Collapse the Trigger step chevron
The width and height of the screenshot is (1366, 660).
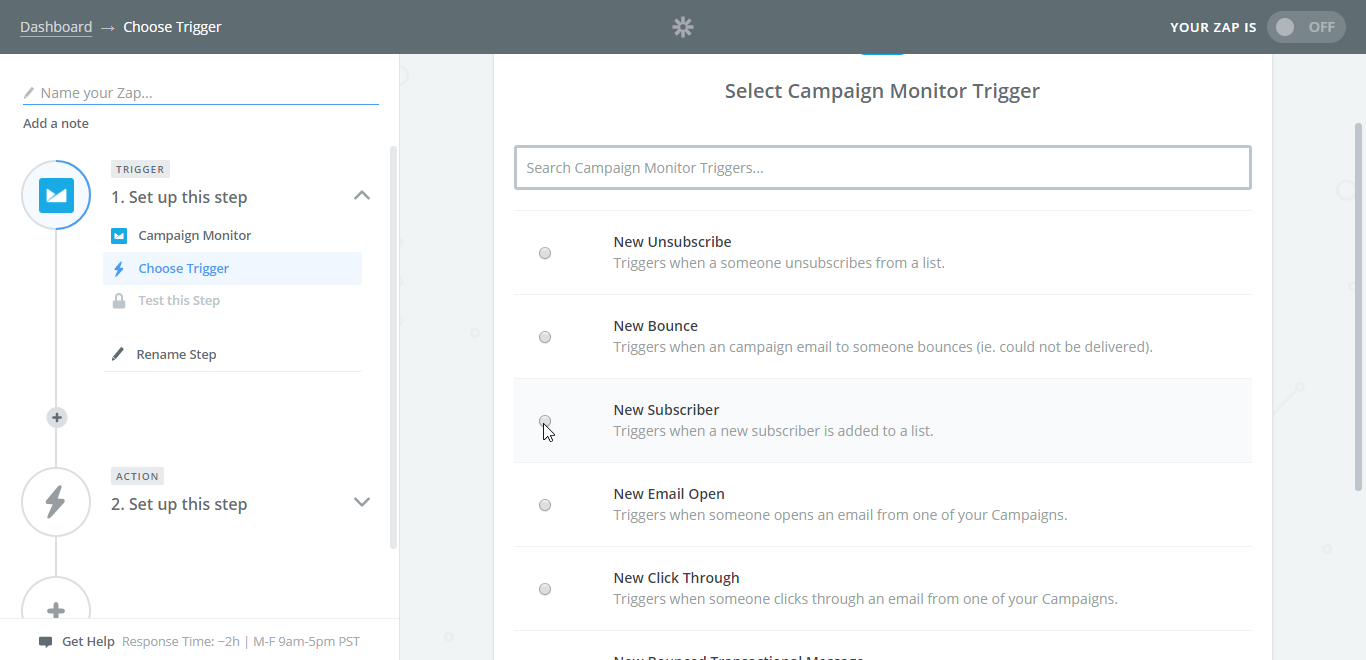(362, 195)
